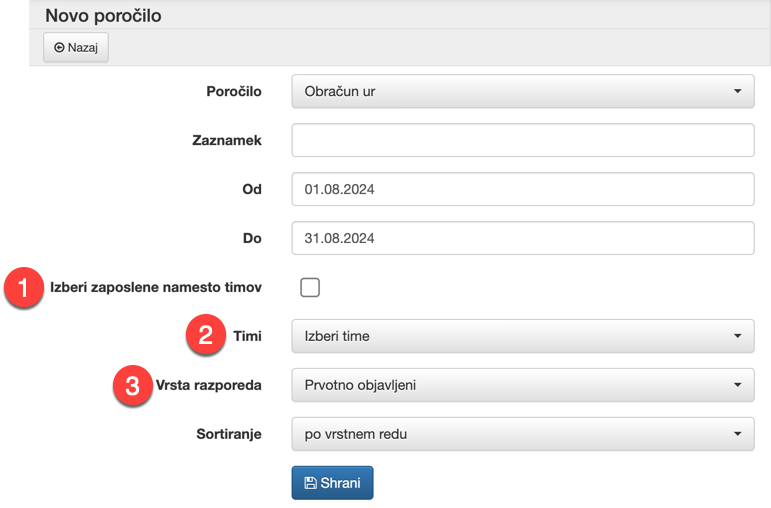
Task: Click the floppy disk icon on Shrani
Action: [x=310, y=483]
